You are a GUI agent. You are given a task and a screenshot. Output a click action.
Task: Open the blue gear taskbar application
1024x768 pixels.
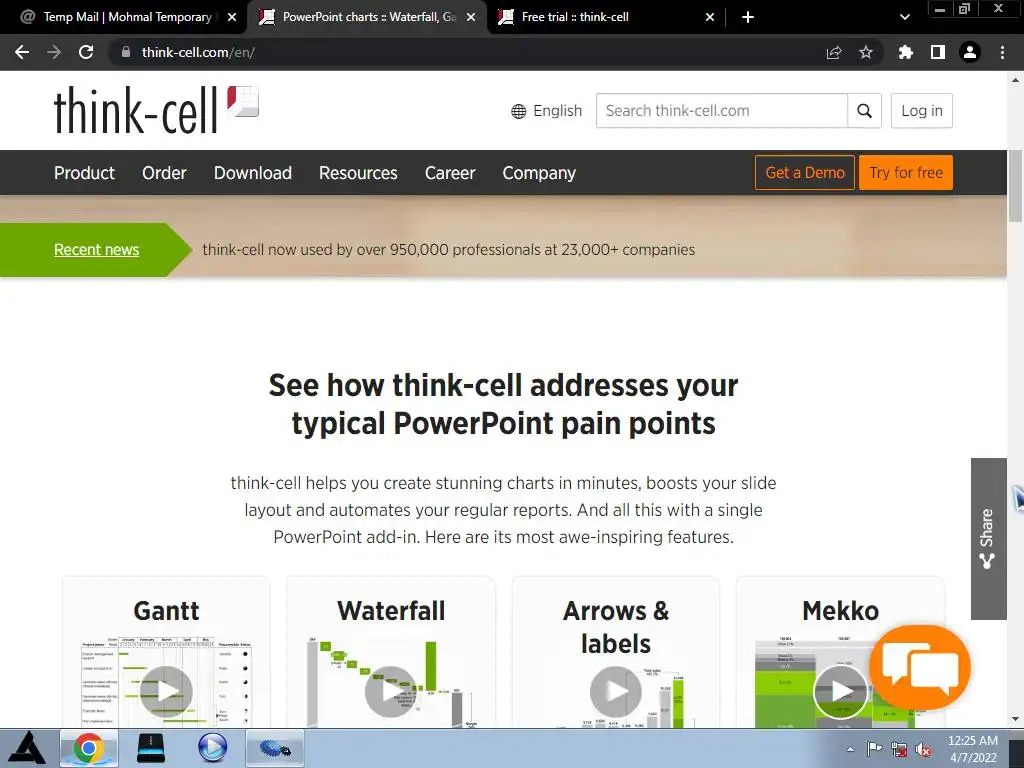275,748
